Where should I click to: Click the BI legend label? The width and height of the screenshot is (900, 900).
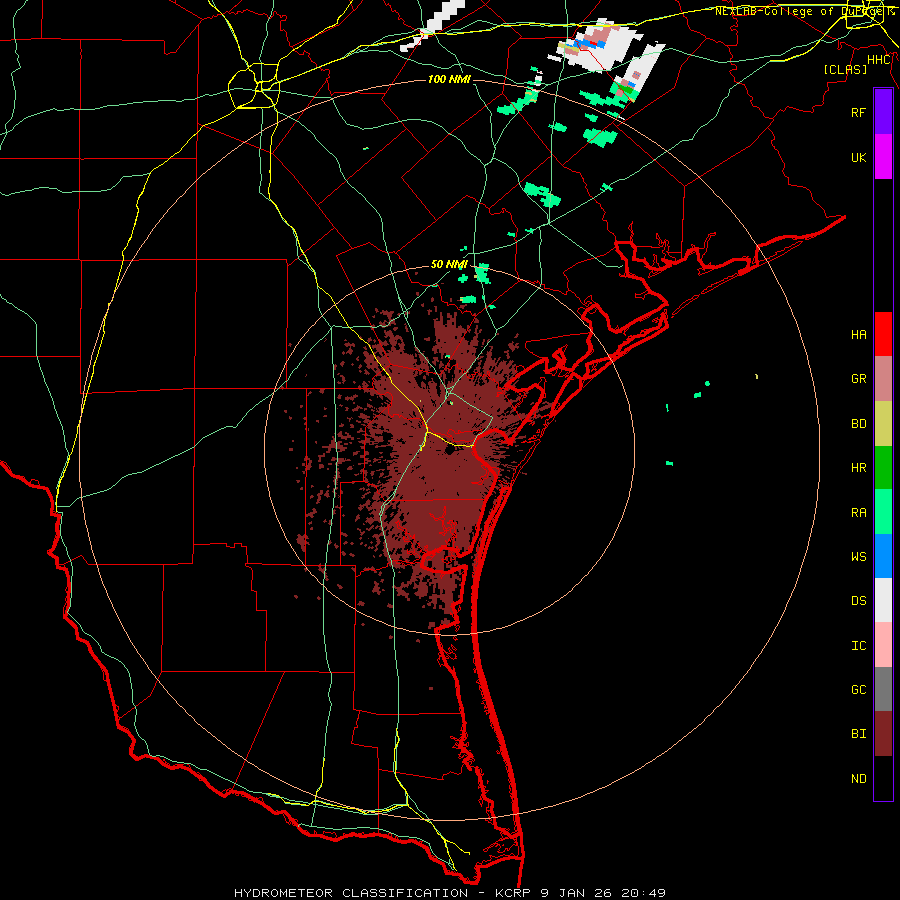coord(859,734)
